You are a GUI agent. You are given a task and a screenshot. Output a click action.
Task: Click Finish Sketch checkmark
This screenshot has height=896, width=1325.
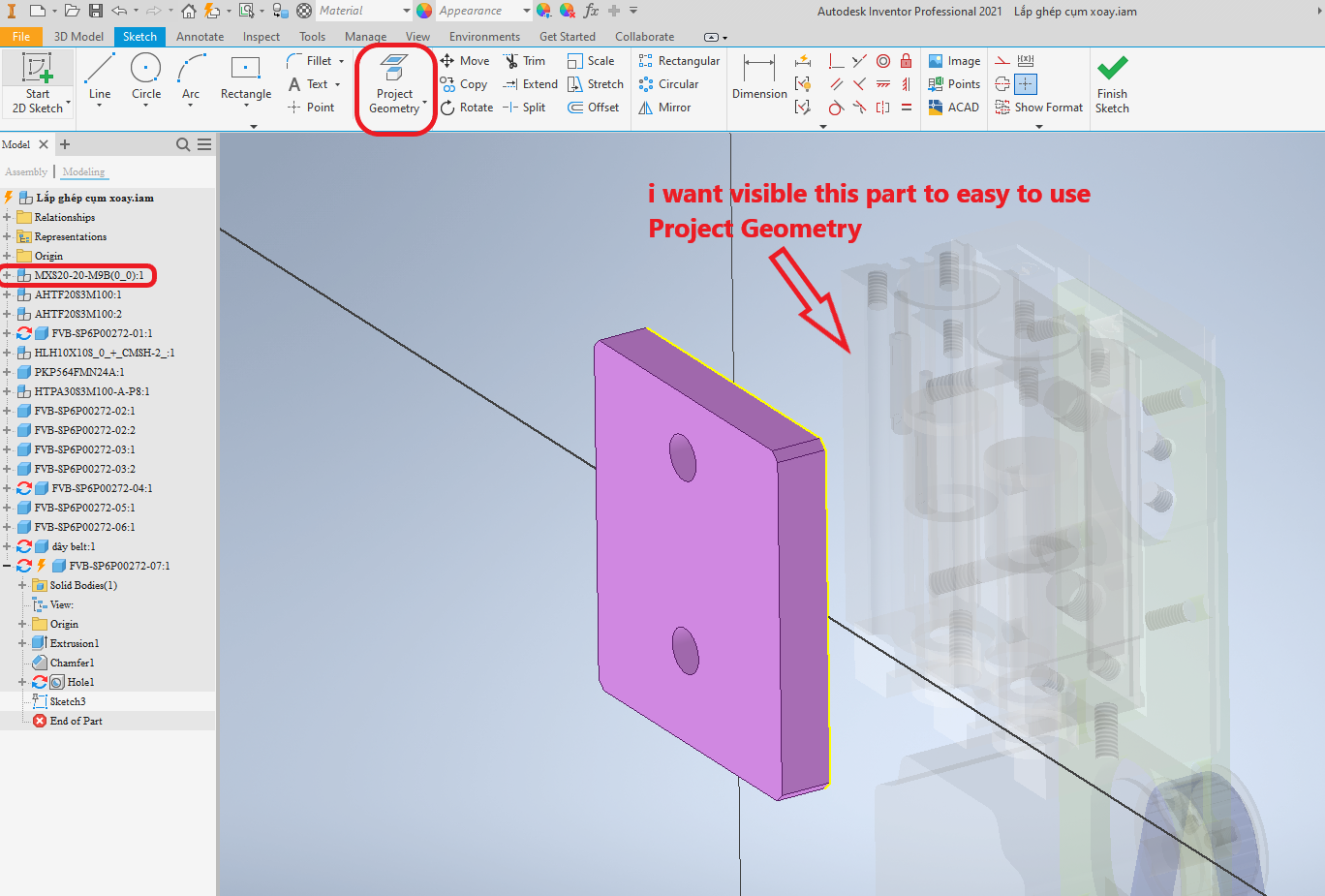(1112, 83)
